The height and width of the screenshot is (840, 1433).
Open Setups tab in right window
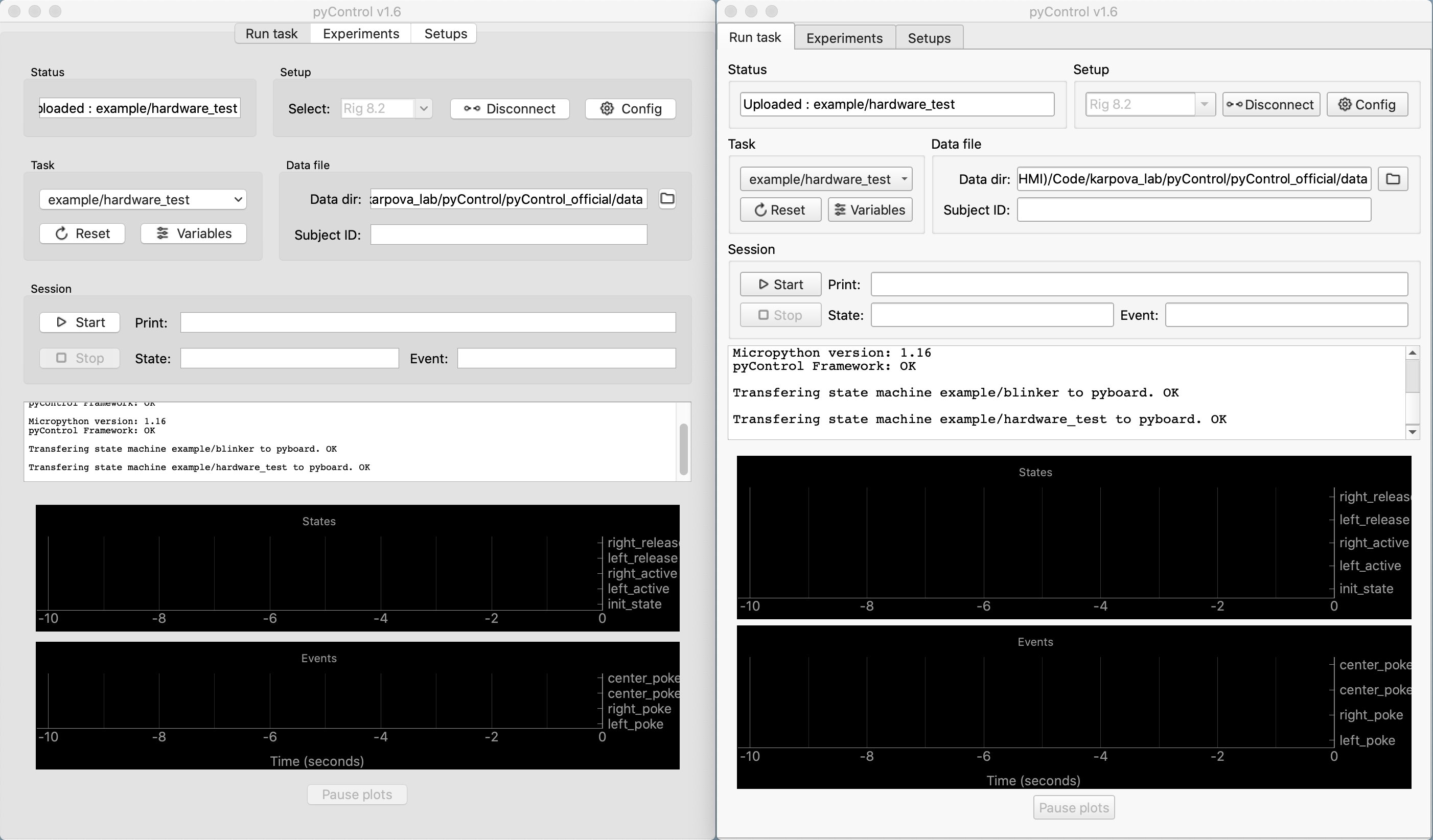coord(929,38)
